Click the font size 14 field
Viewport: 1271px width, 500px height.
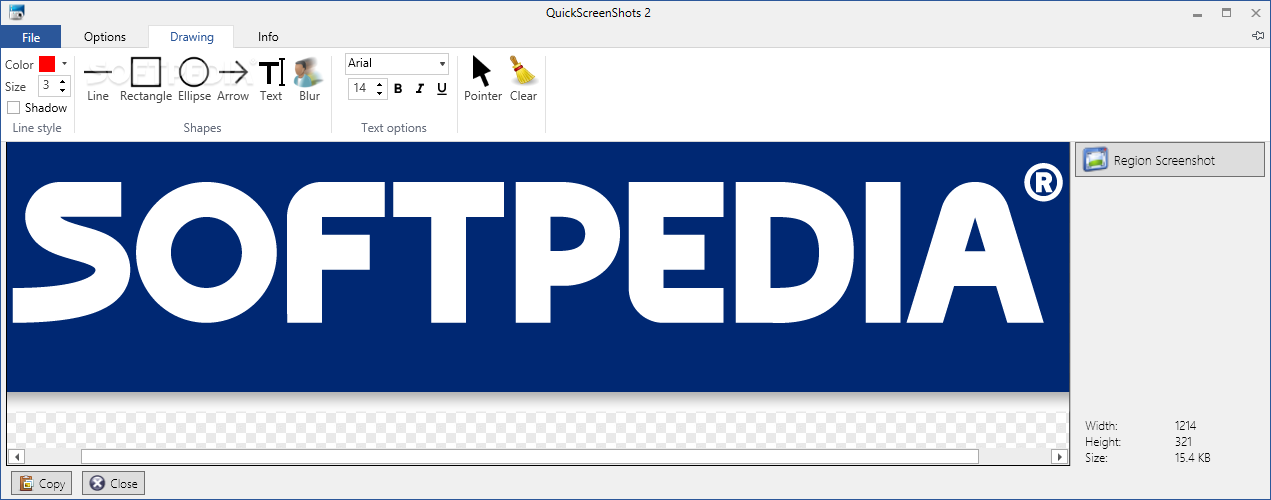pos(361,89)
